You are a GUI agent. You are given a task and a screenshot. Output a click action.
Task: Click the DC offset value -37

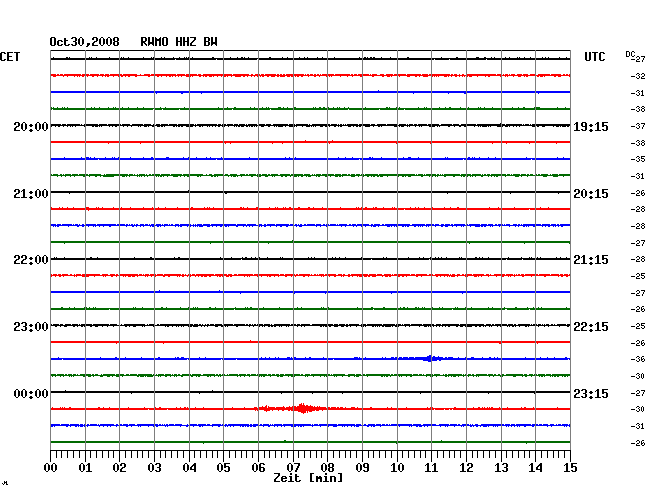(638, 126)
